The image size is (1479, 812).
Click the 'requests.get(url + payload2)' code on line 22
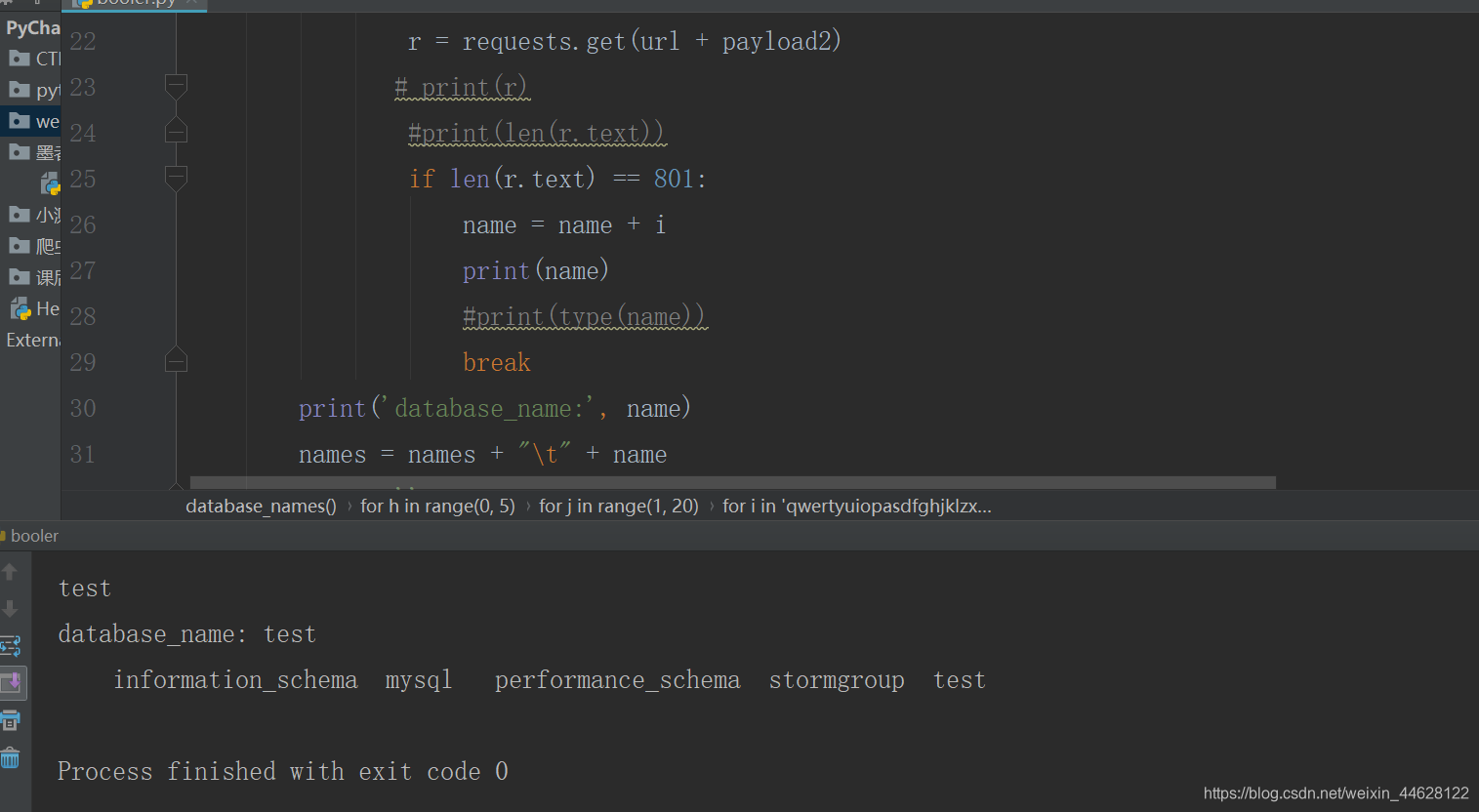point(651,41)
